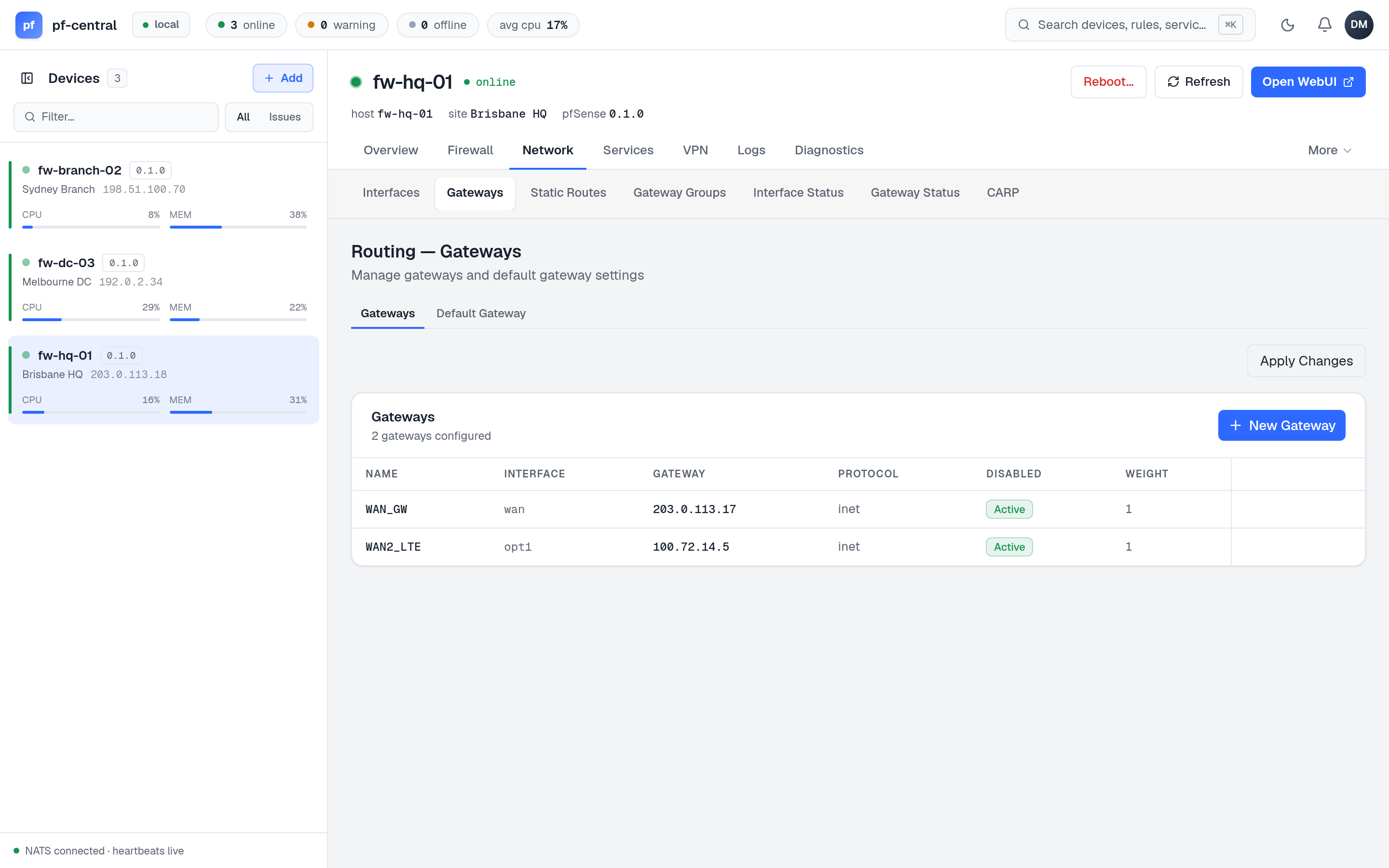Select the Gateway Status sub-tab
This screenshot has height=868, width=1389.
coord(915,193)
